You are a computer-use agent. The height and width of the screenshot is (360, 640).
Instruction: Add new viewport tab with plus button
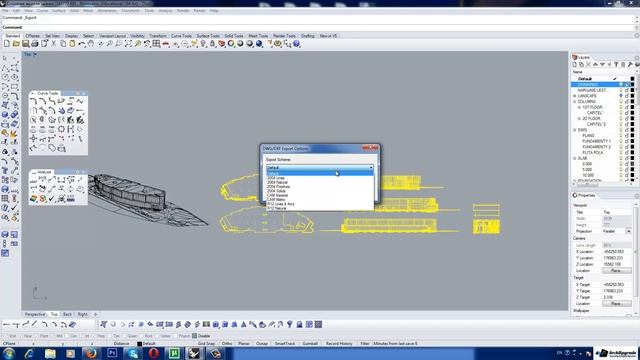click(x=96, y=314)
